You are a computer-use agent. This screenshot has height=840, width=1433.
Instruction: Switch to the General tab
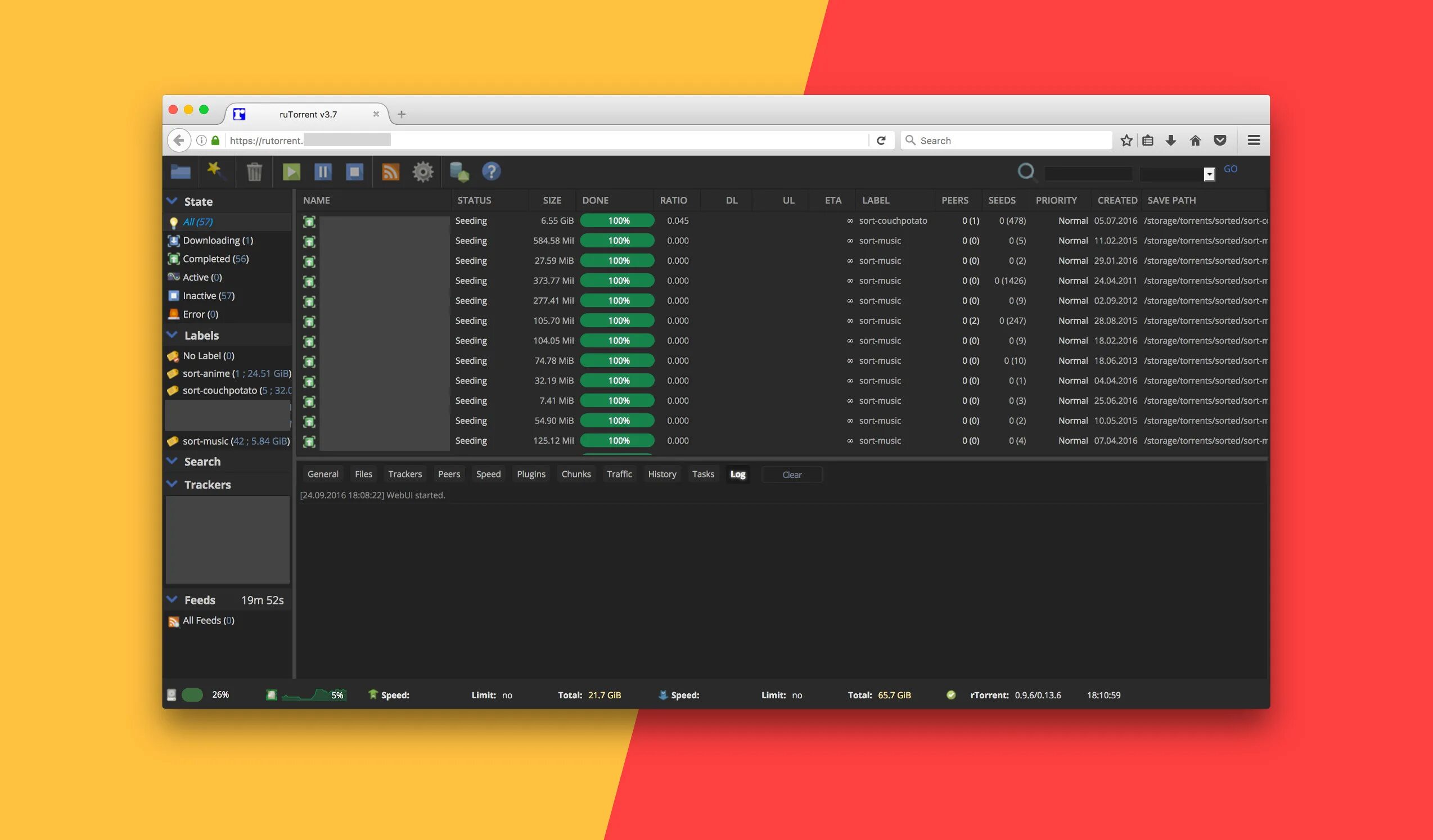[323, 474]
